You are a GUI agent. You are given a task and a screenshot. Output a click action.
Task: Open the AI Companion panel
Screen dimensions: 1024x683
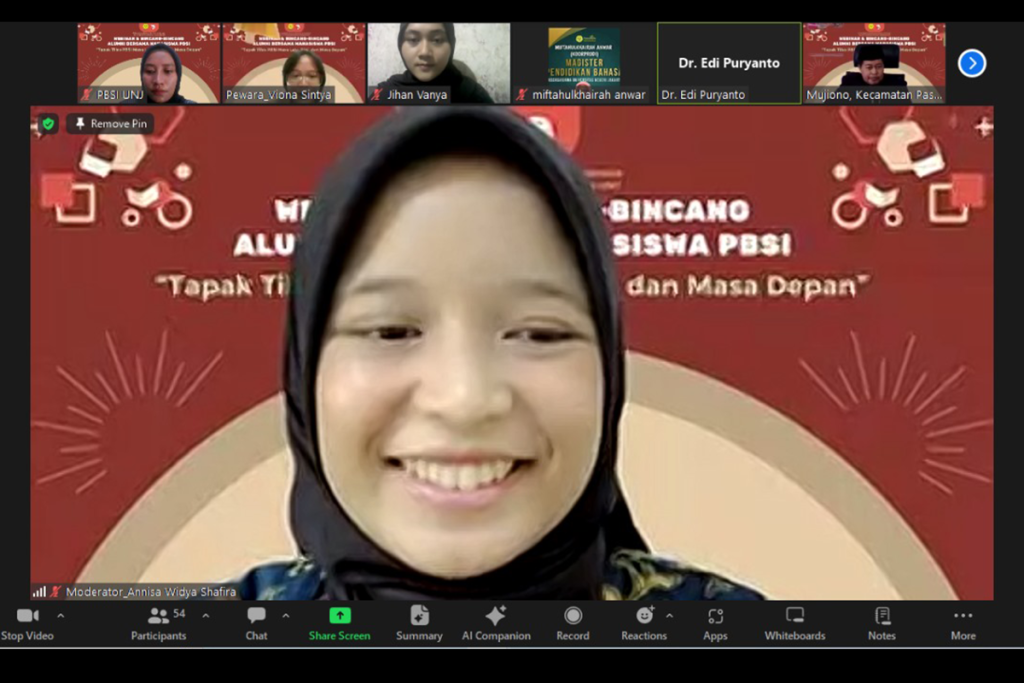(496, 623)
